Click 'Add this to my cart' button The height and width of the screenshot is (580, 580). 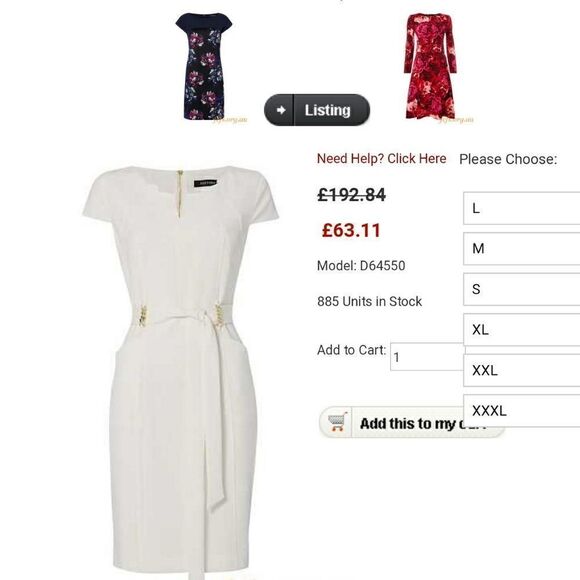click(411, 422)
